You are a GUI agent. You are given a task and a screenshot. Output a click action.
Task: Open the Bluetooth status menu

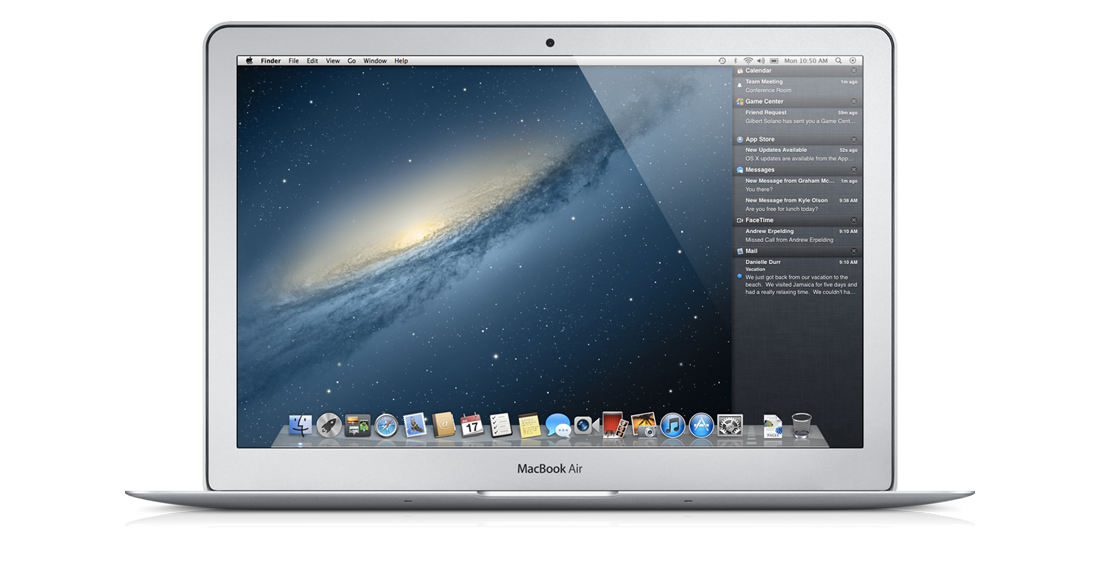[735, 61]
